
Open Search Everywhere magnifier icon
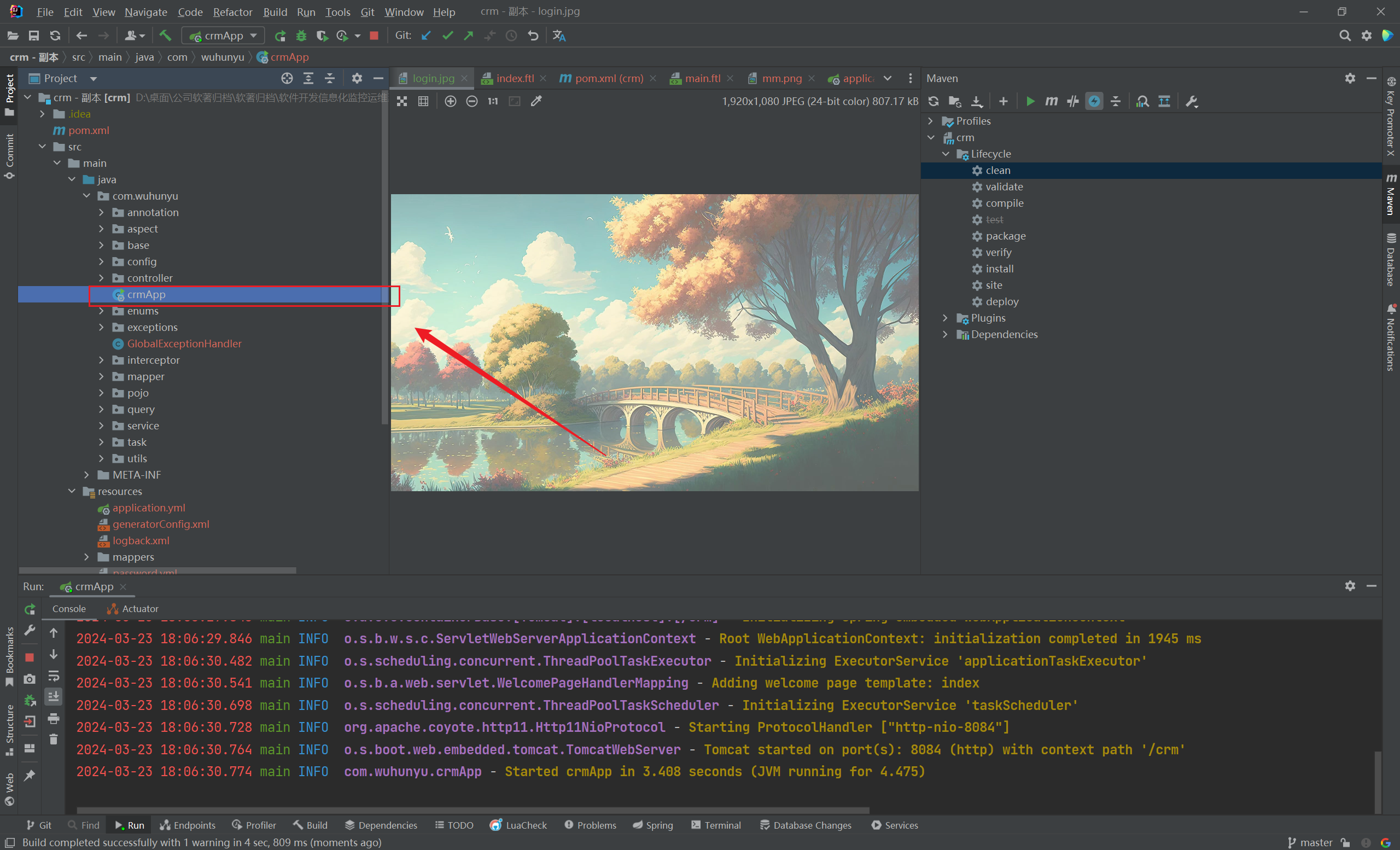1344,36
